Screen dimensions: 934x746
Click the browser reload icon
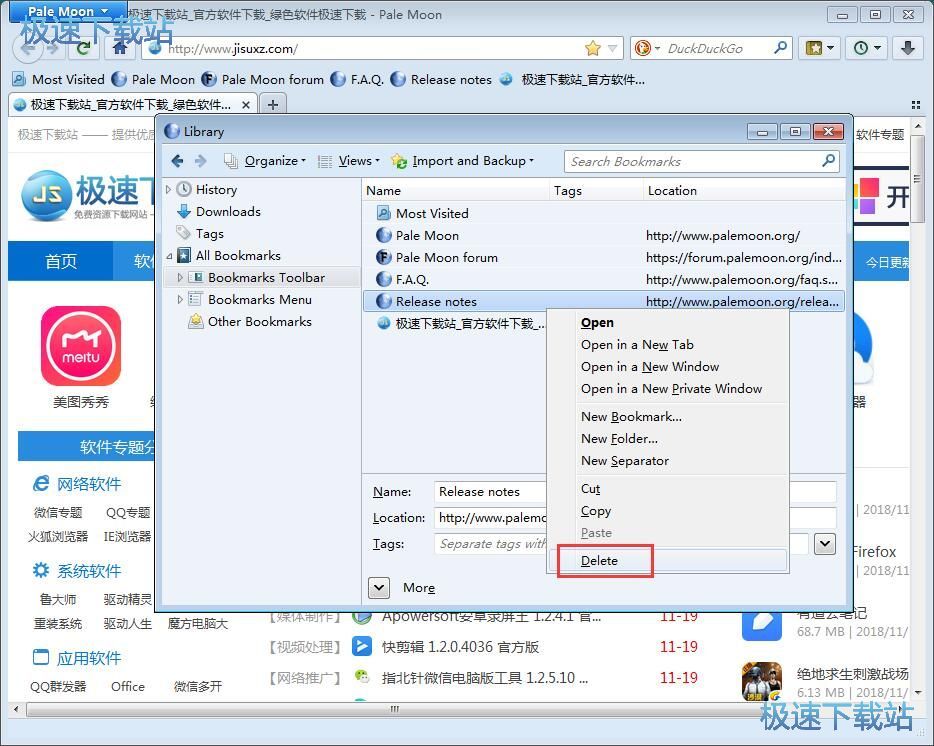click(84, 48)
